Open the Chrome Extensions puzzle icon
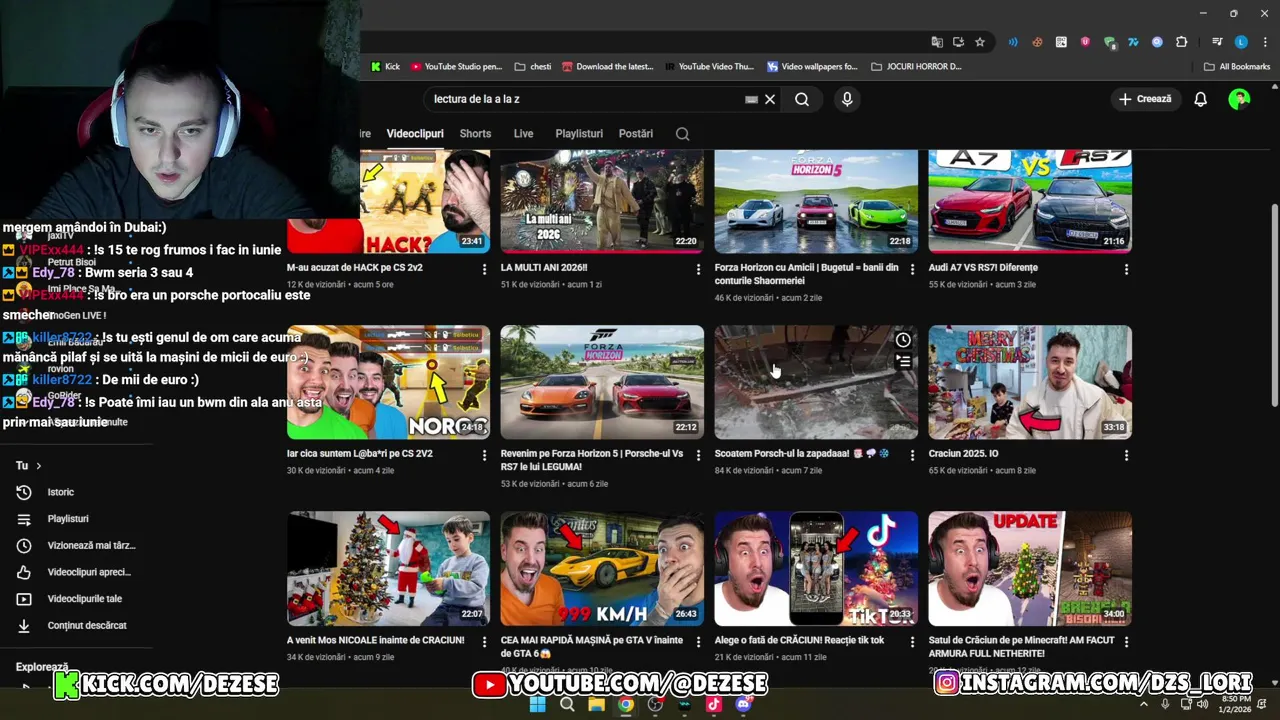The height and width of the screenshot is (720, 1280). point(1182,42)
